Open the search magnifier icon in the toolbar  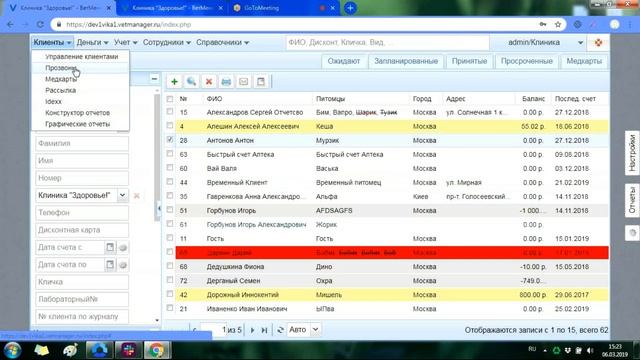191,82
